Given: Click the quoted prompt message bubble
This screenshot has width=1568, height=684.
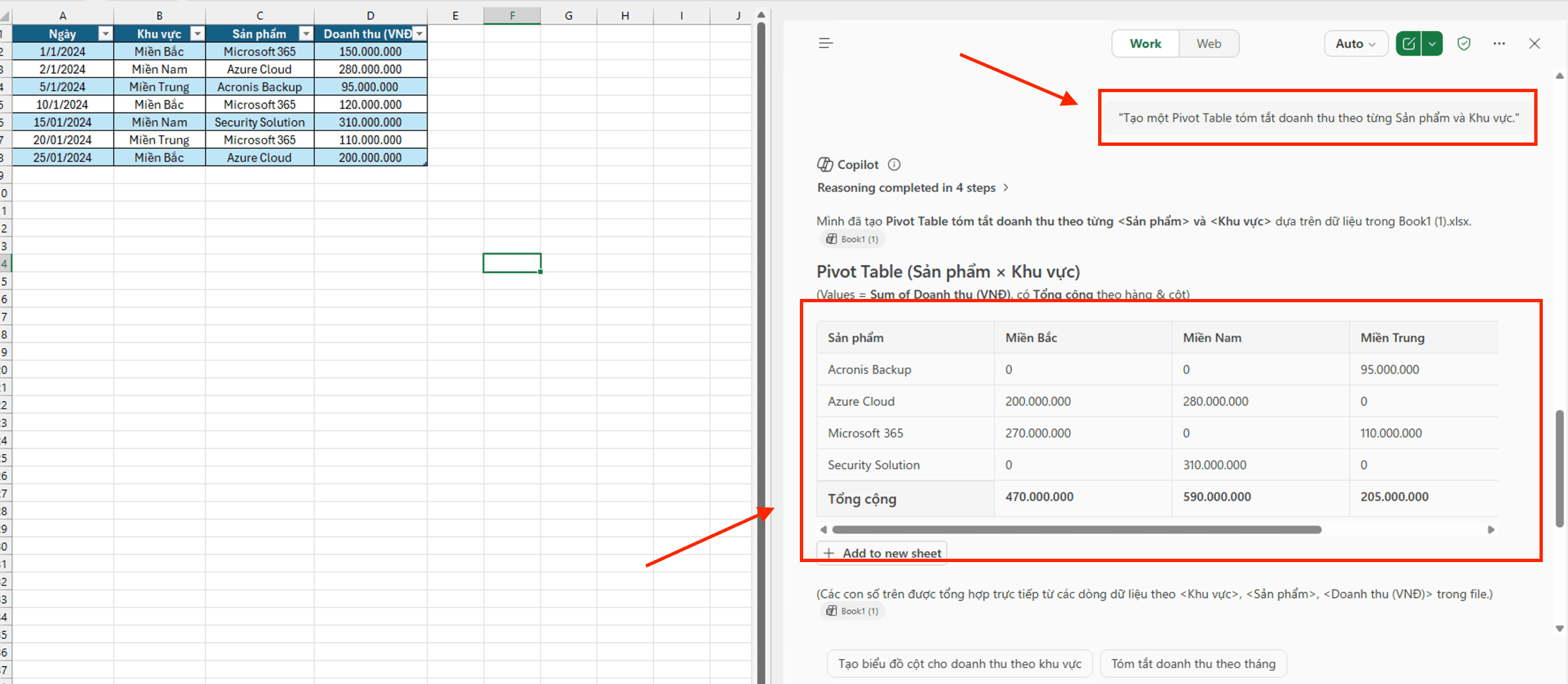Looking at the screenshot, I should 1318,118.
